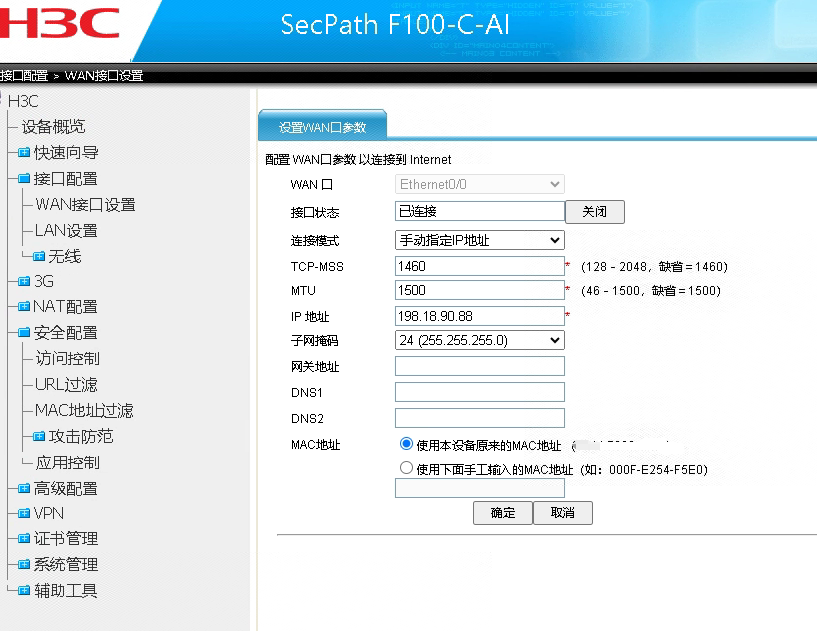Click the SecPath F100-C-AI title
The image size is (817, 631).
pos(395,24)
